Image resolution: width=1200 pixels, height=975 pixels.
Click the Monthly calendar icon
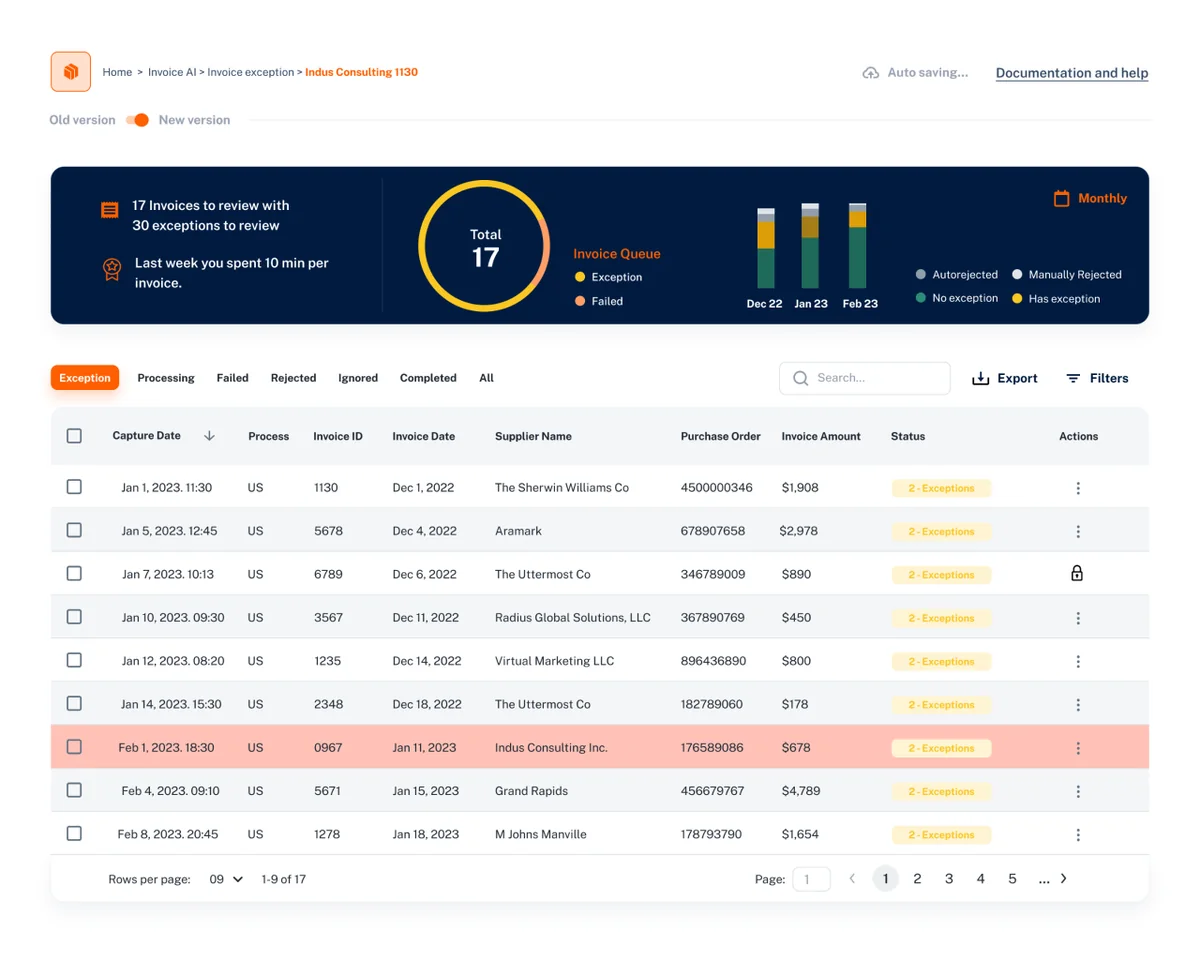click(1062, 198)
